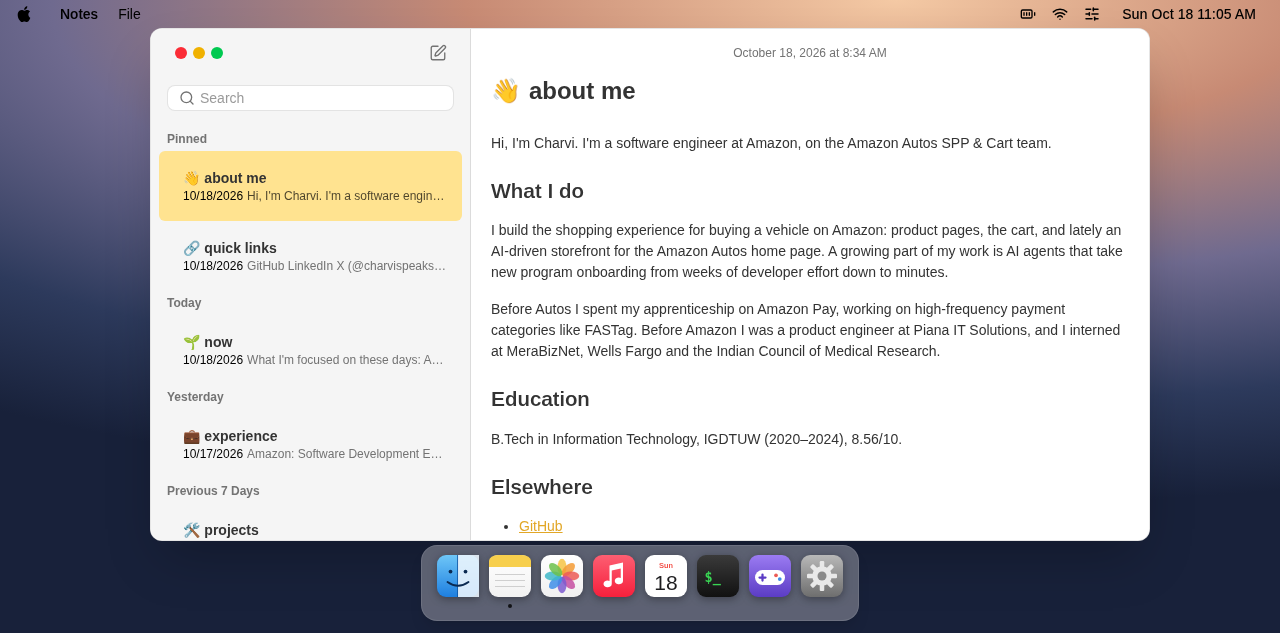Image resolution: width=1280 pixels, height=633 pixels.
Task: Open the game controller app in Dock
Action: (x=770, y=576)
